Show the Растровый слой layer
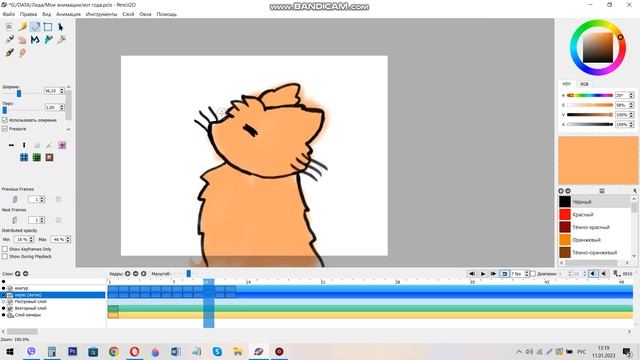Image resolution: width=640 pixels, height=360 pixels. [x=4, y=302]
